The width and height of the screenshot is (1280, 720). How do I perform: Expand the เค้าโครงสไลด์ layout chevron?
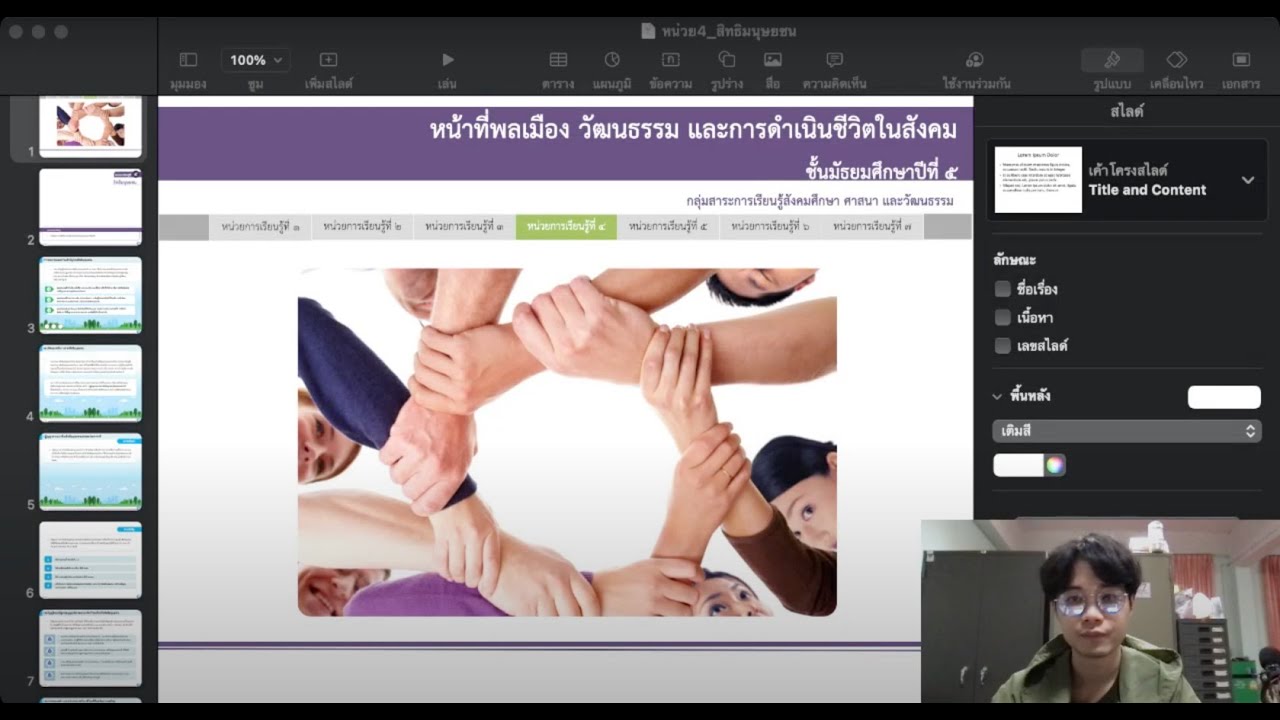click(x=1248, y=180)
